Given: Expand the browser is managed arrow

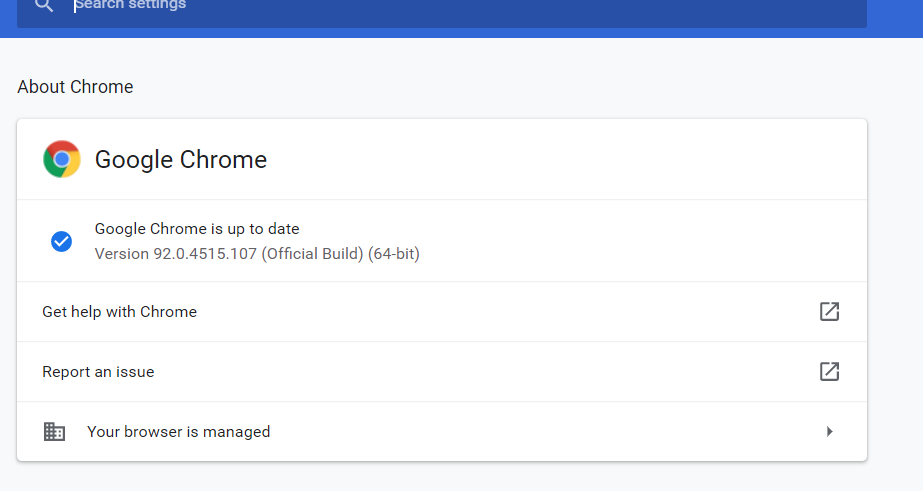Looking at the screenshot, I should point(829,432).
